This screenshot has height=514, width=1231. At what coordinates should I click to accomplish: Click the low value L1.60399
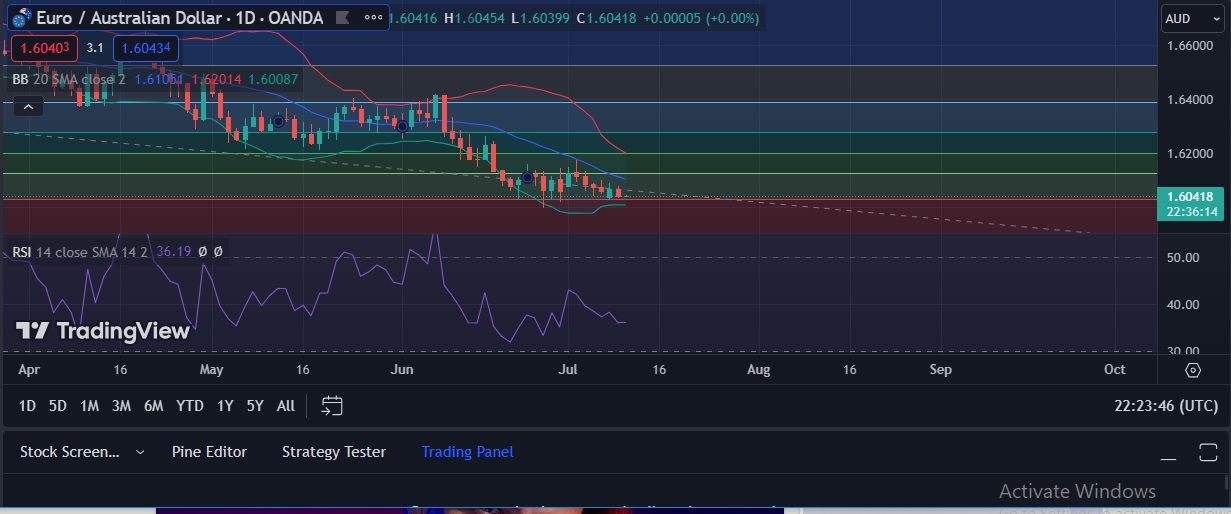click(541, 18)
